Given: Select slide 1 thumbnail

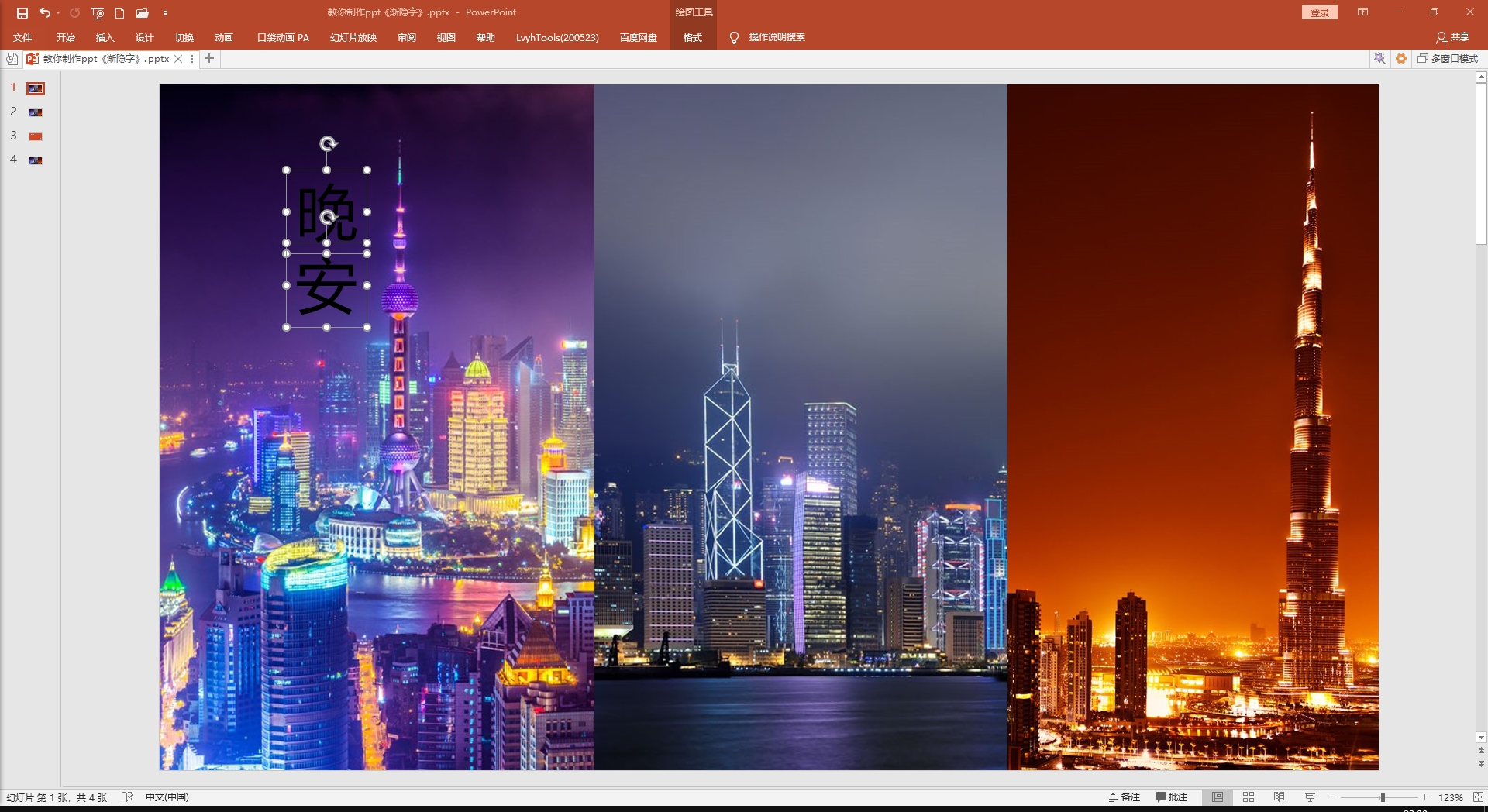Looking at the screenshot, I should [36, 88].
